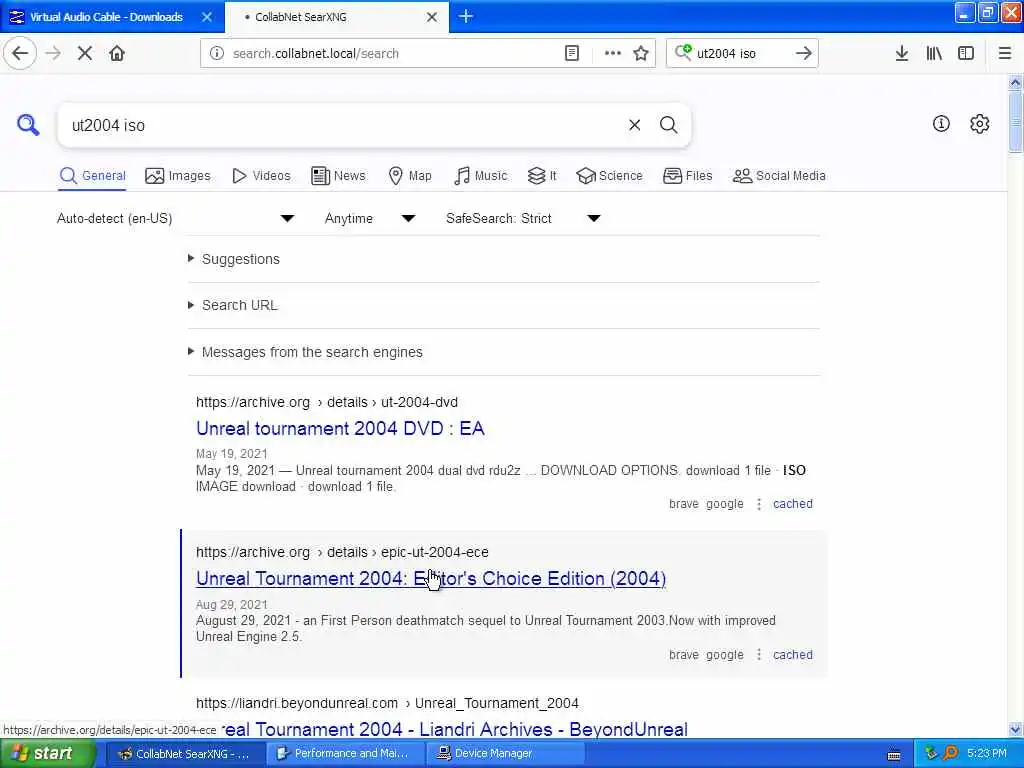Viewport: 1024px width, 768px height.
Task: Switch to the News category
Action: (x=338, y=176)
